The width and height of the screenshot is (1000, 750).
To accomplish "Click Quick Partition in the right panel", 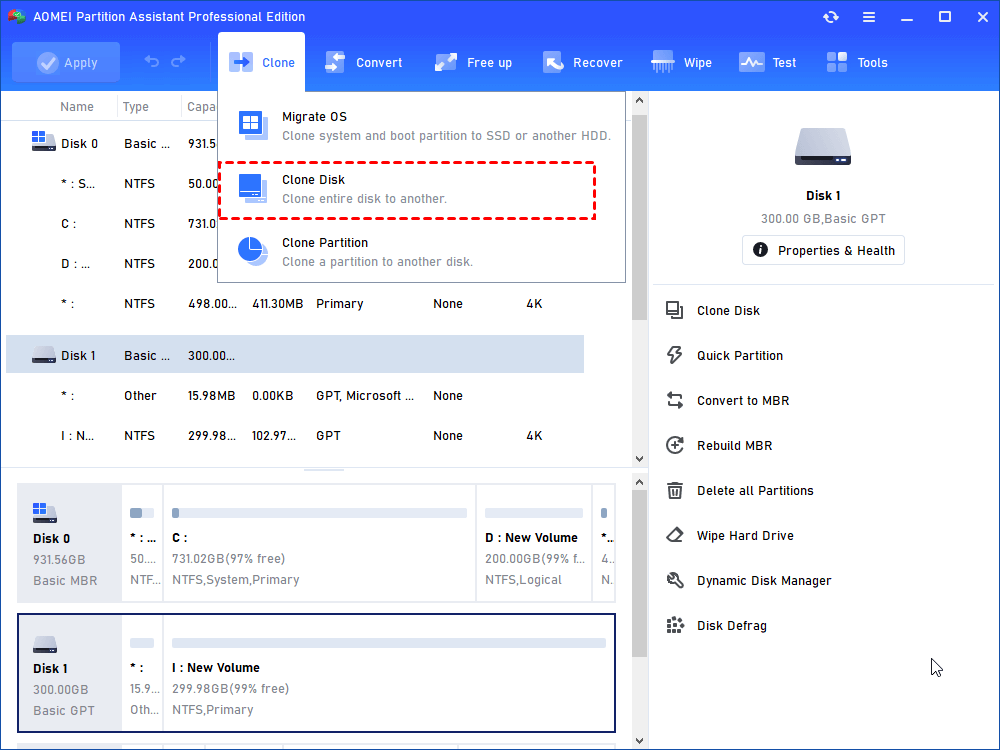I will pyautogui.click(x=739, y=355).
